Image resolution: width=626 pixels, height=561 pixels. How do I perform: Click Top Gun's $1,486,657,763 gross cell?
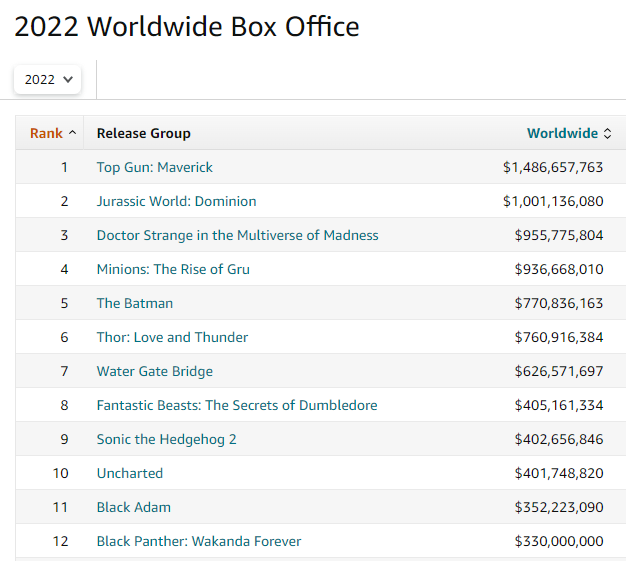[552, 167]
